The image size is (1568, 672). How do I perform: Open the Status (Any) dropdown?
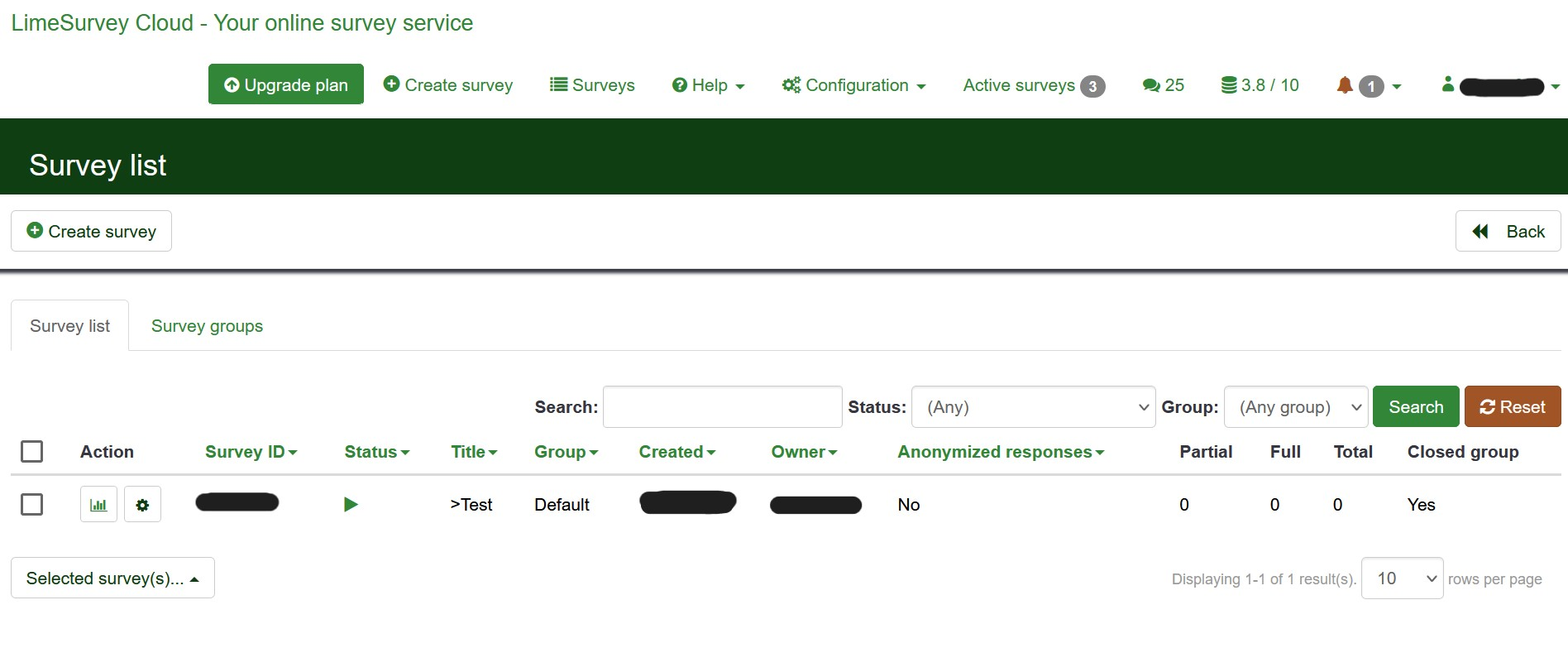(x=1033, y=407)
